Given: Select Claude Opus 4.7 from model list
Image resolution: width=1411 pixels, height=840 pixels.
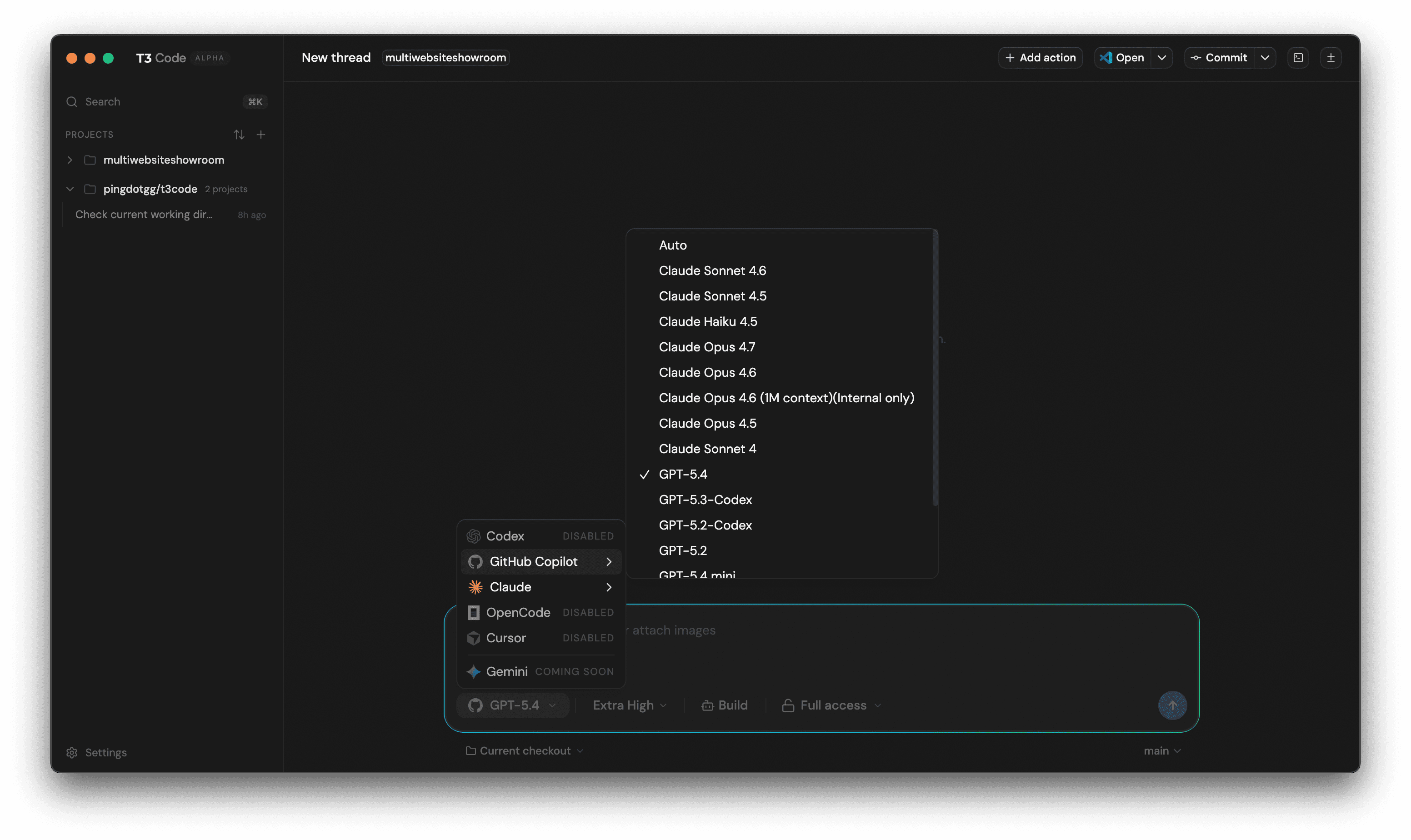Looking at the screenshot, I should pyautogui.click(x=707, y=346).
